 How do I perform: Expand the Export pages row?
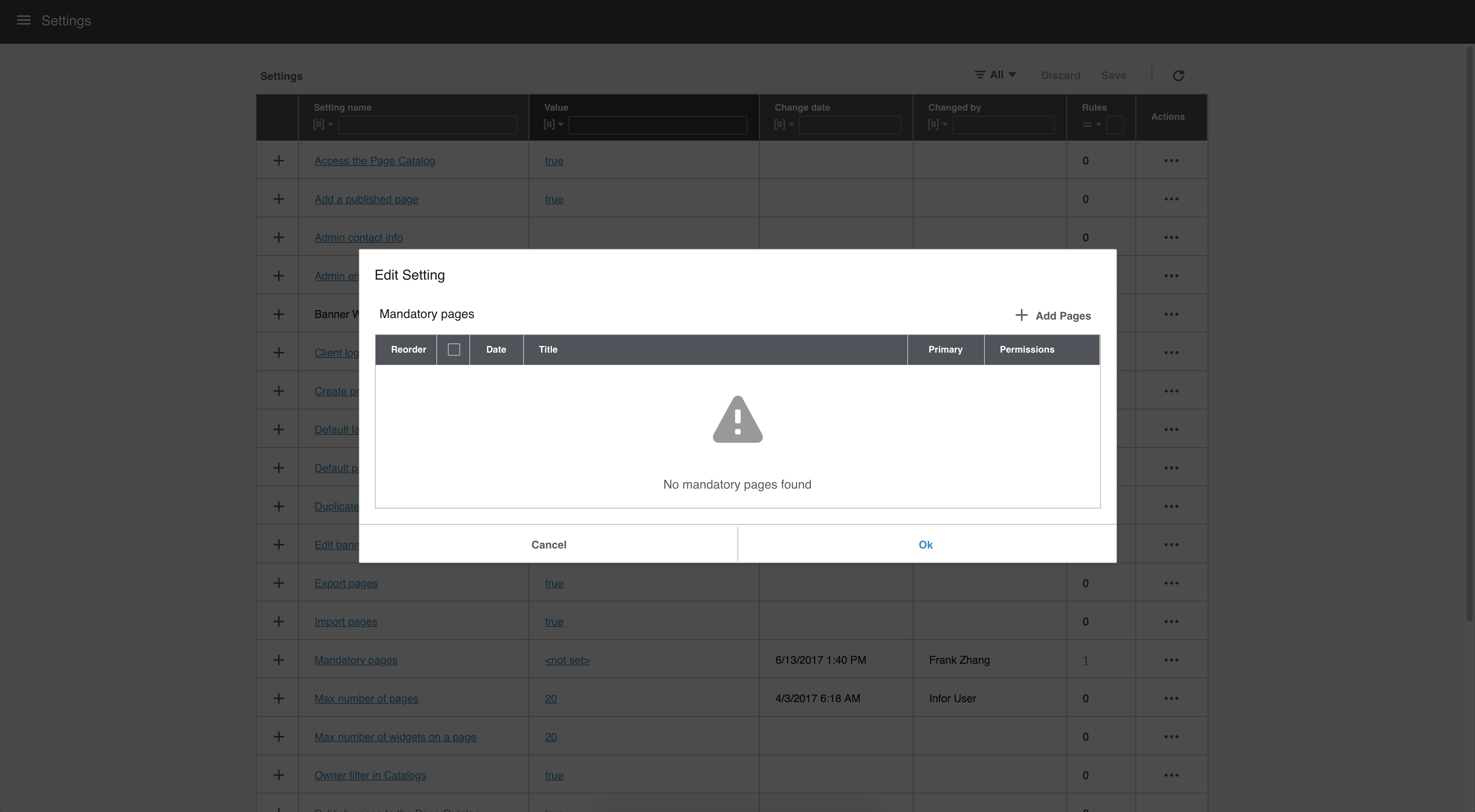pos(278,583)
